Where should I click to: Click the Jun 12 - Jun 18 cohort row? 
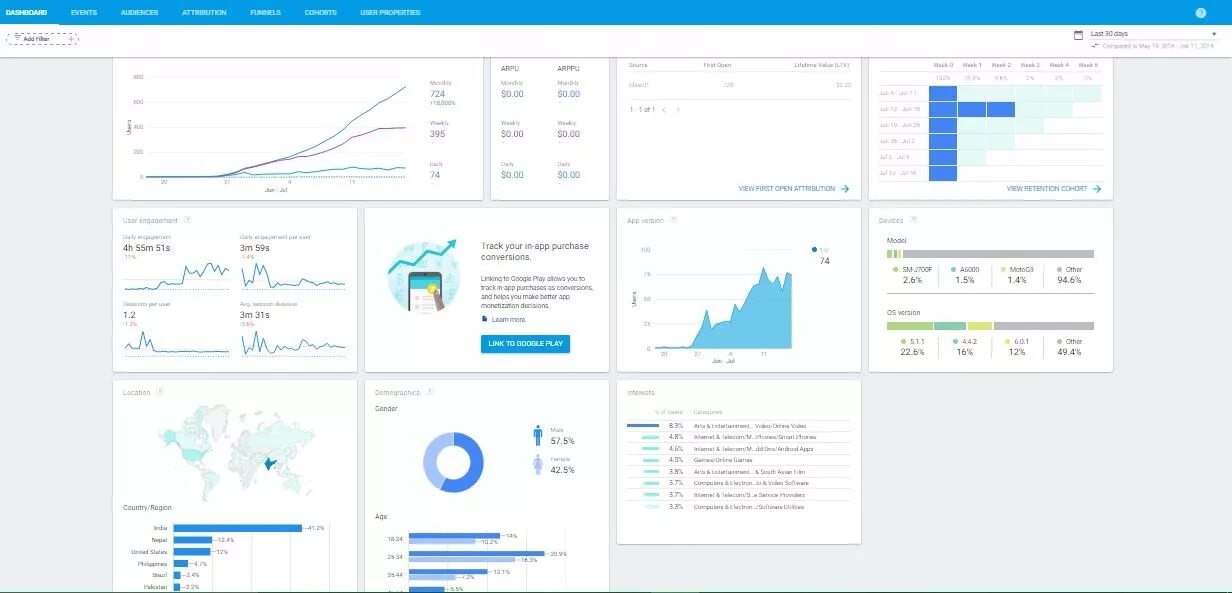(x=990, y=109)
